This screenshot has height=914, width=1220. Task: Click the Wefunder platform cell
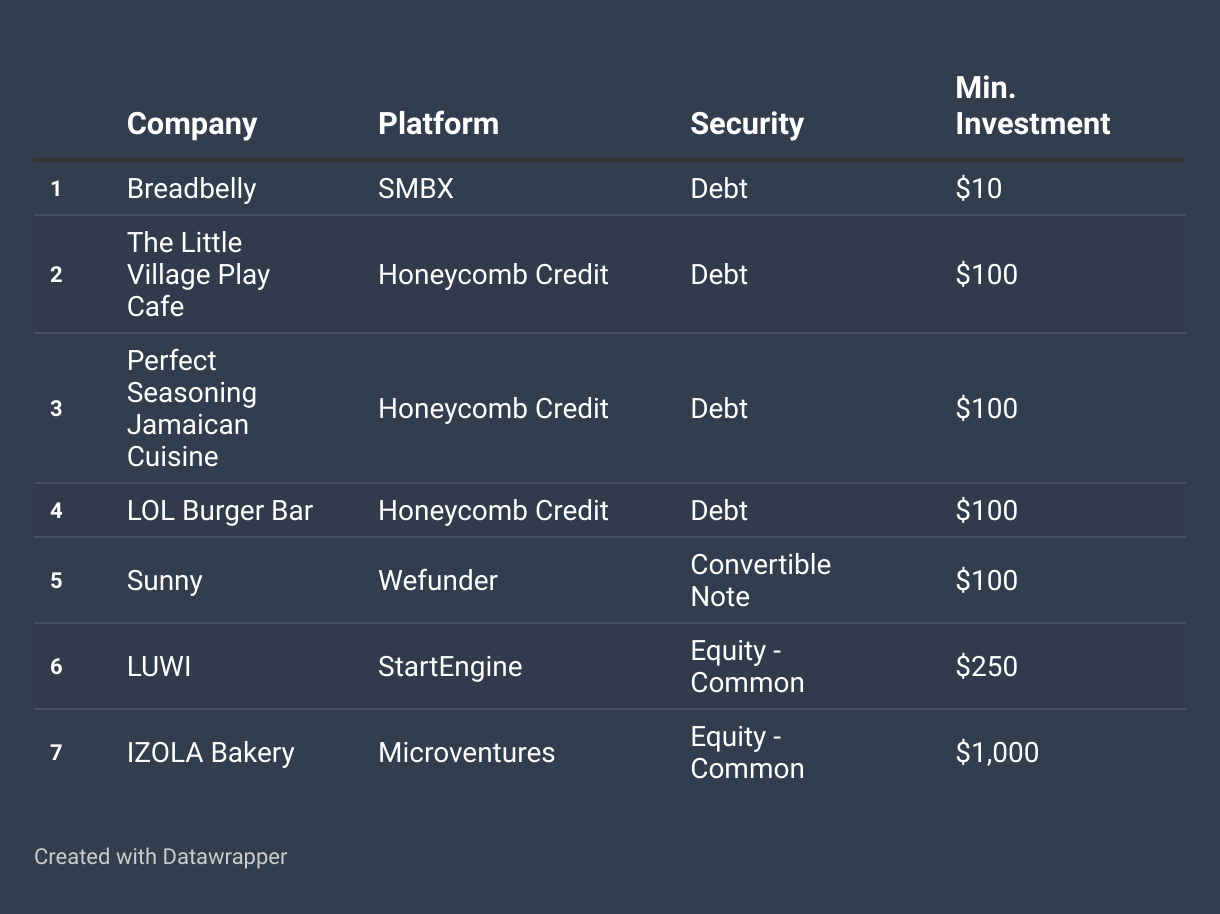tap(438, 580)
